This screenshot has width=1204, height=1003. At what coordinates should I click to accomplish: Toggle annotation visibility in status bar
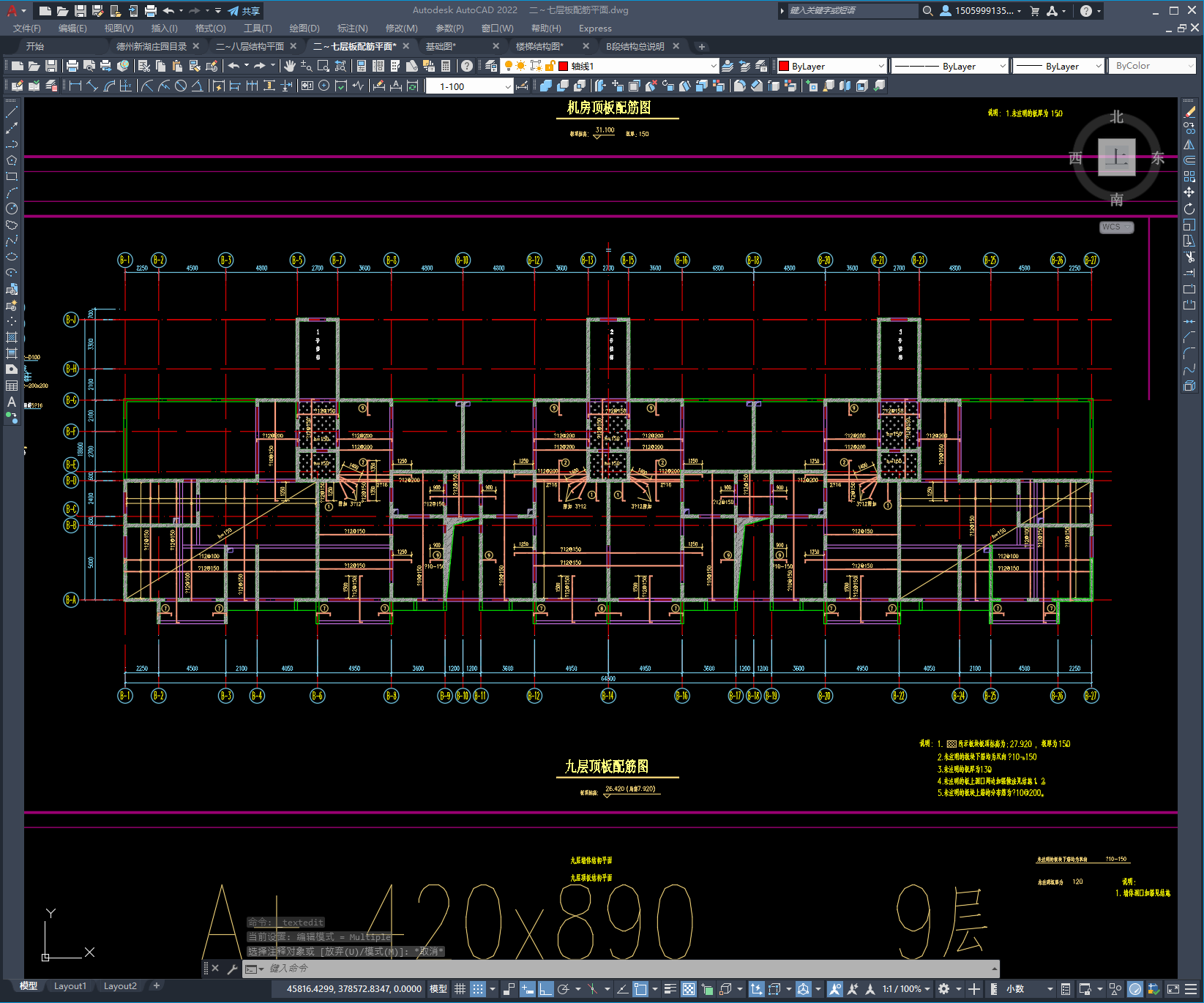pos(835,989)
